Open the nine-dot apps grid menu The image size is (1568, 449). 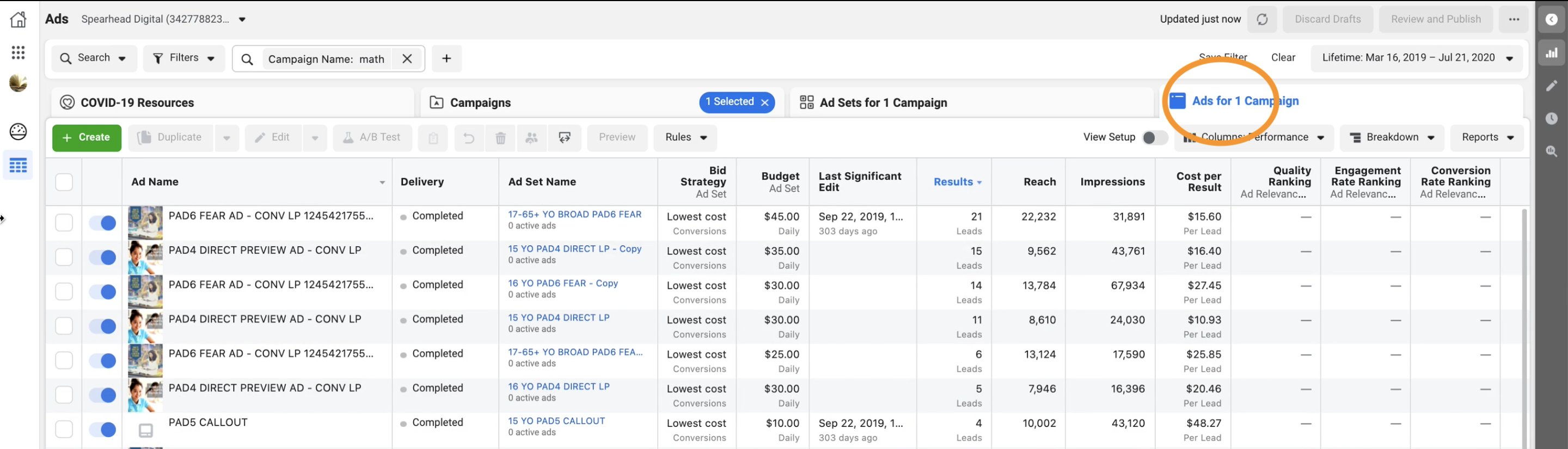19,52
